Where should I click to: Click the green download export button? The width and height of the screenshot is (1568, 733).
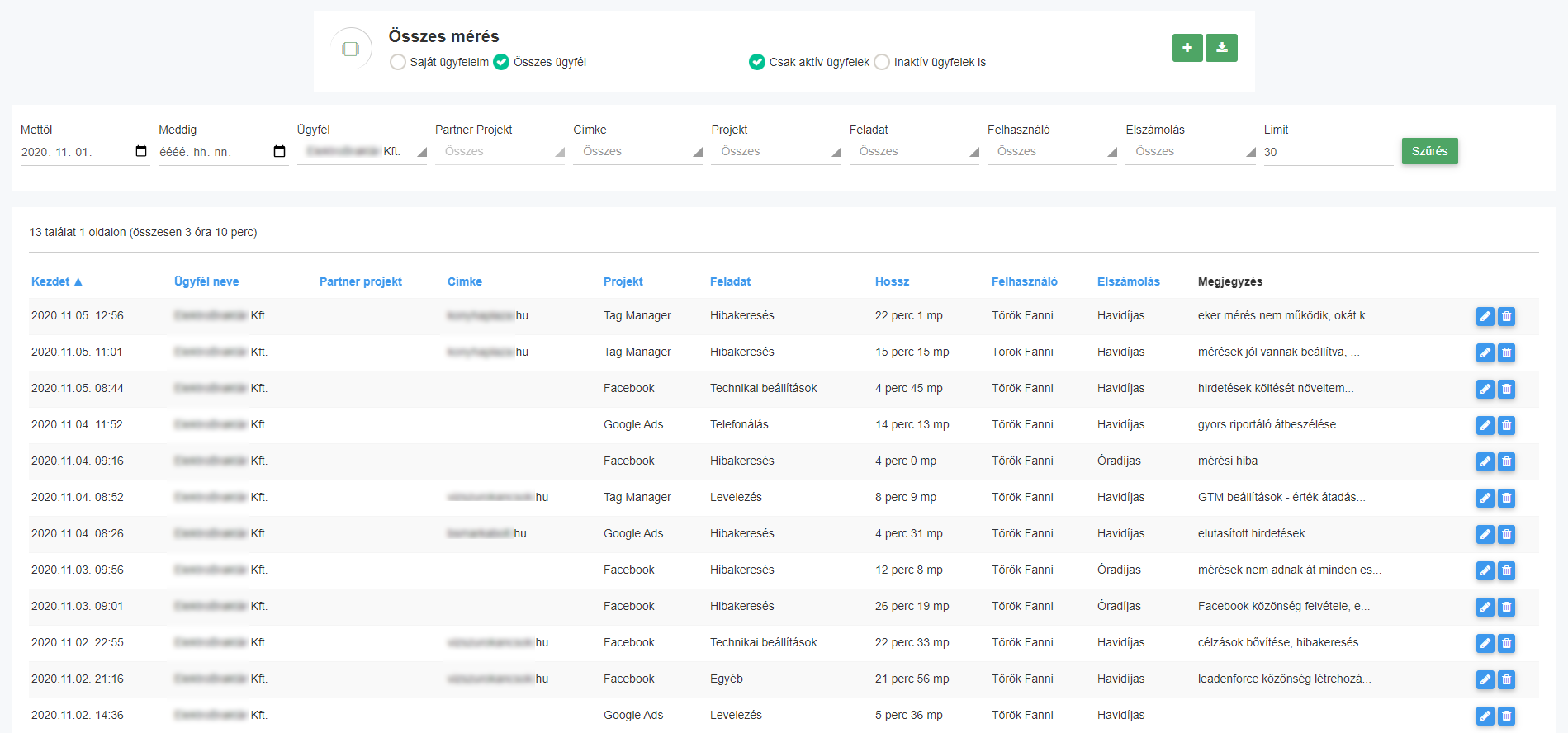click(1221, 48)
